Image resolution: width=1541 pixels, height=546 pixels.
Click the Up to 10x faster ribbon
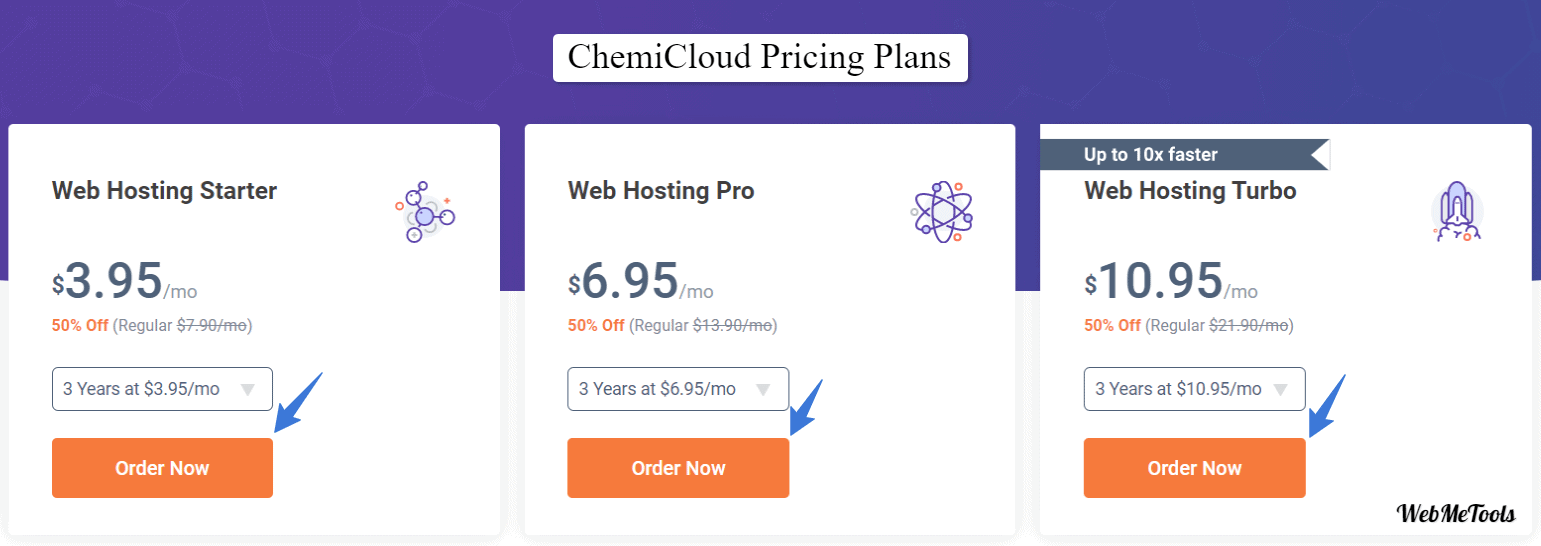(1184, 155)
